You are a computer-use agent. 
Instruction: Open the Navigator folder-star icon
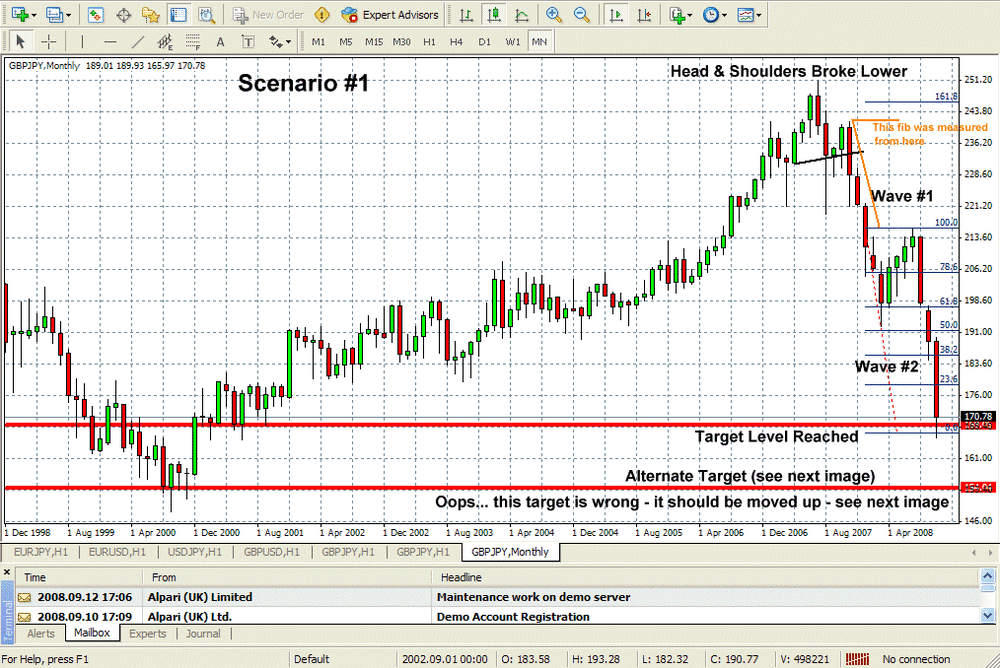pos(151,15)
